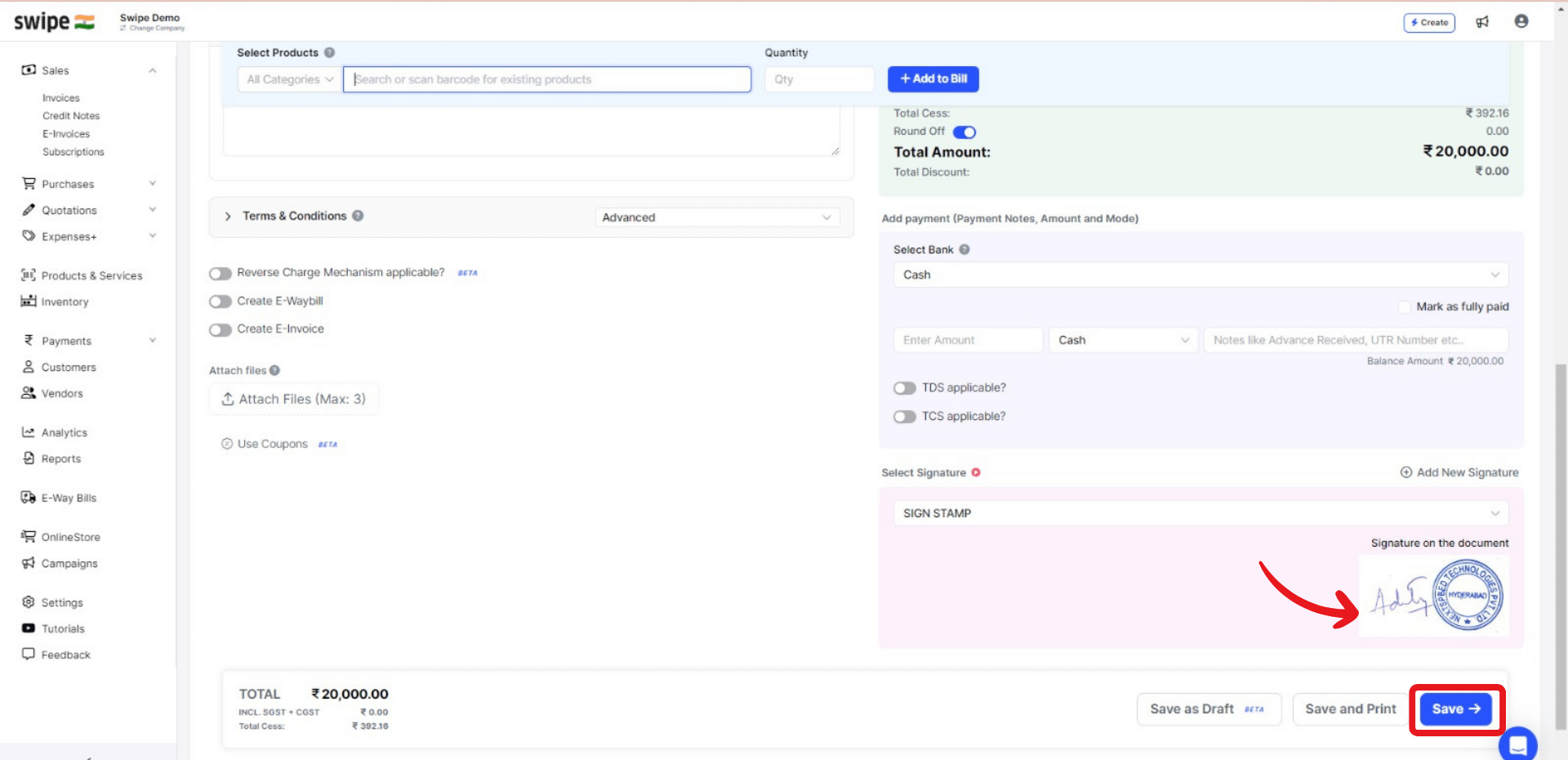Click the Reports document icon
Viewport: 1568px width, 760px height.
[29, 458]
